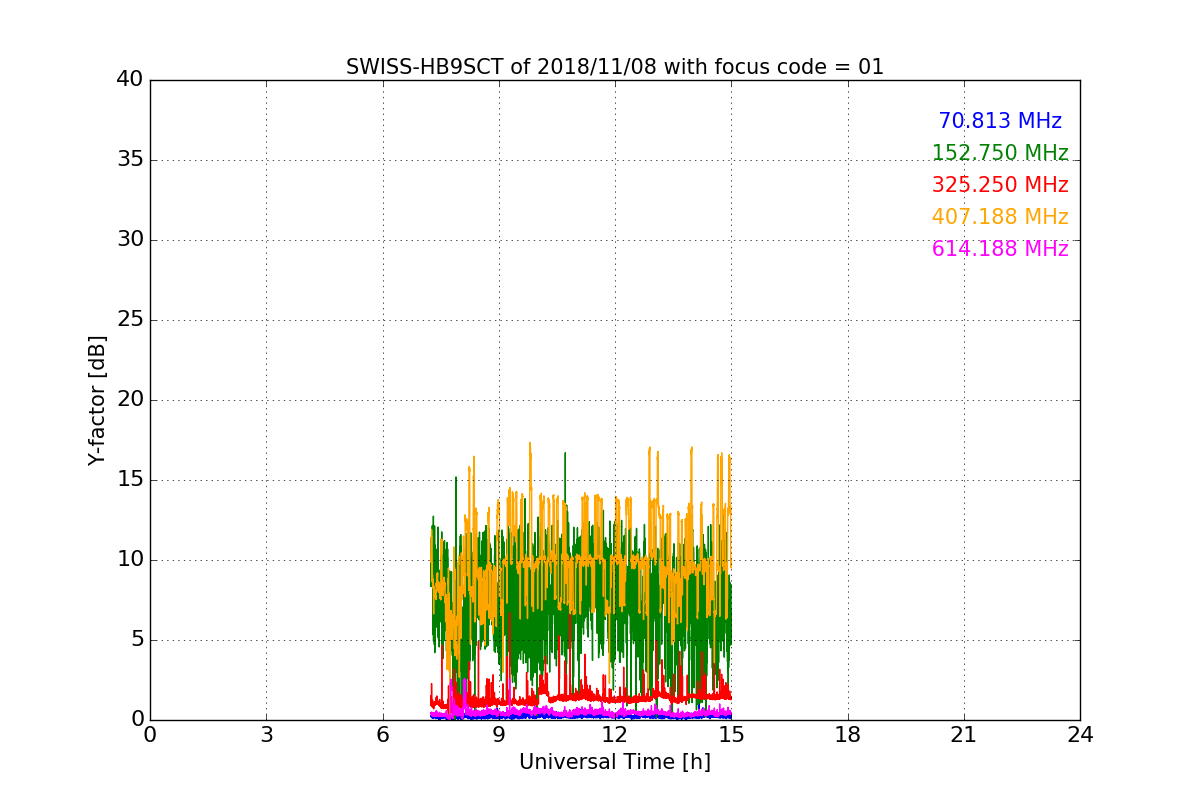Image resolution: width=1200 pixels, height=800 pixels.
Task: Click the x-axis tick label 9
Action: (499, 735)
